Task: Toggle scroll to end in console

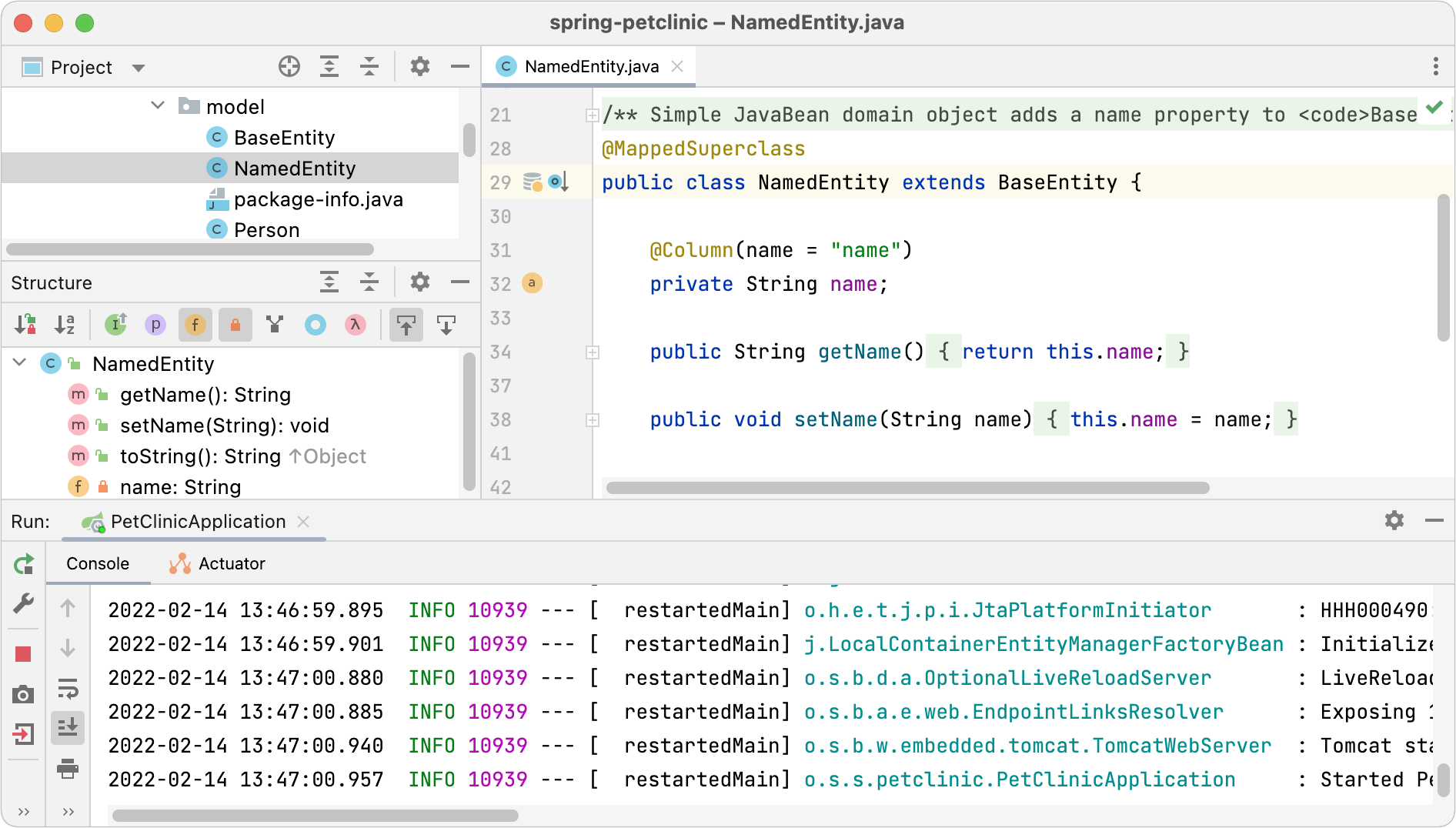Action: point(68,727)
